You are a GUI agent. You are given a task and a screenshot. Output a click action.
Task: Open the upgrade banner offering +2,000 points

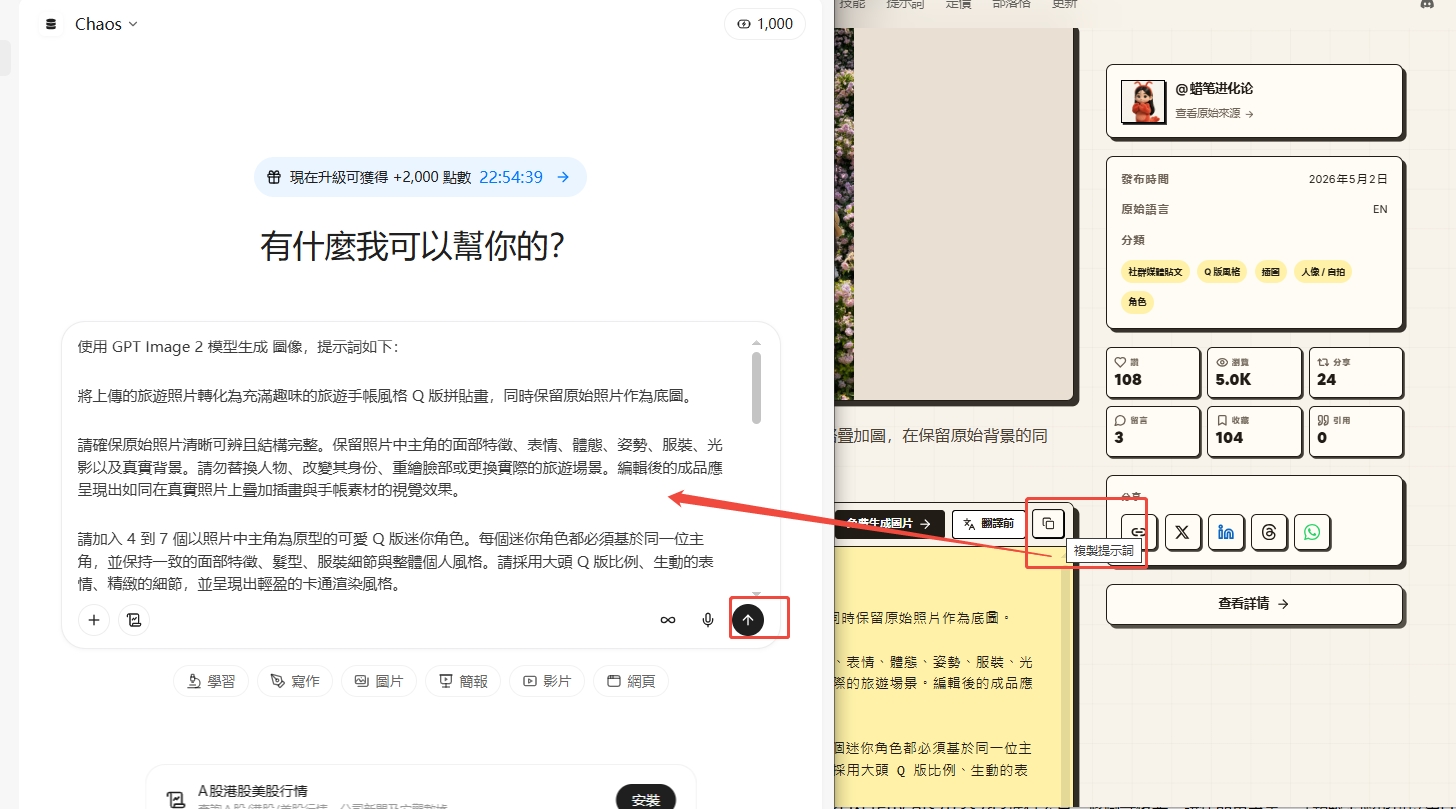[420, 177]
